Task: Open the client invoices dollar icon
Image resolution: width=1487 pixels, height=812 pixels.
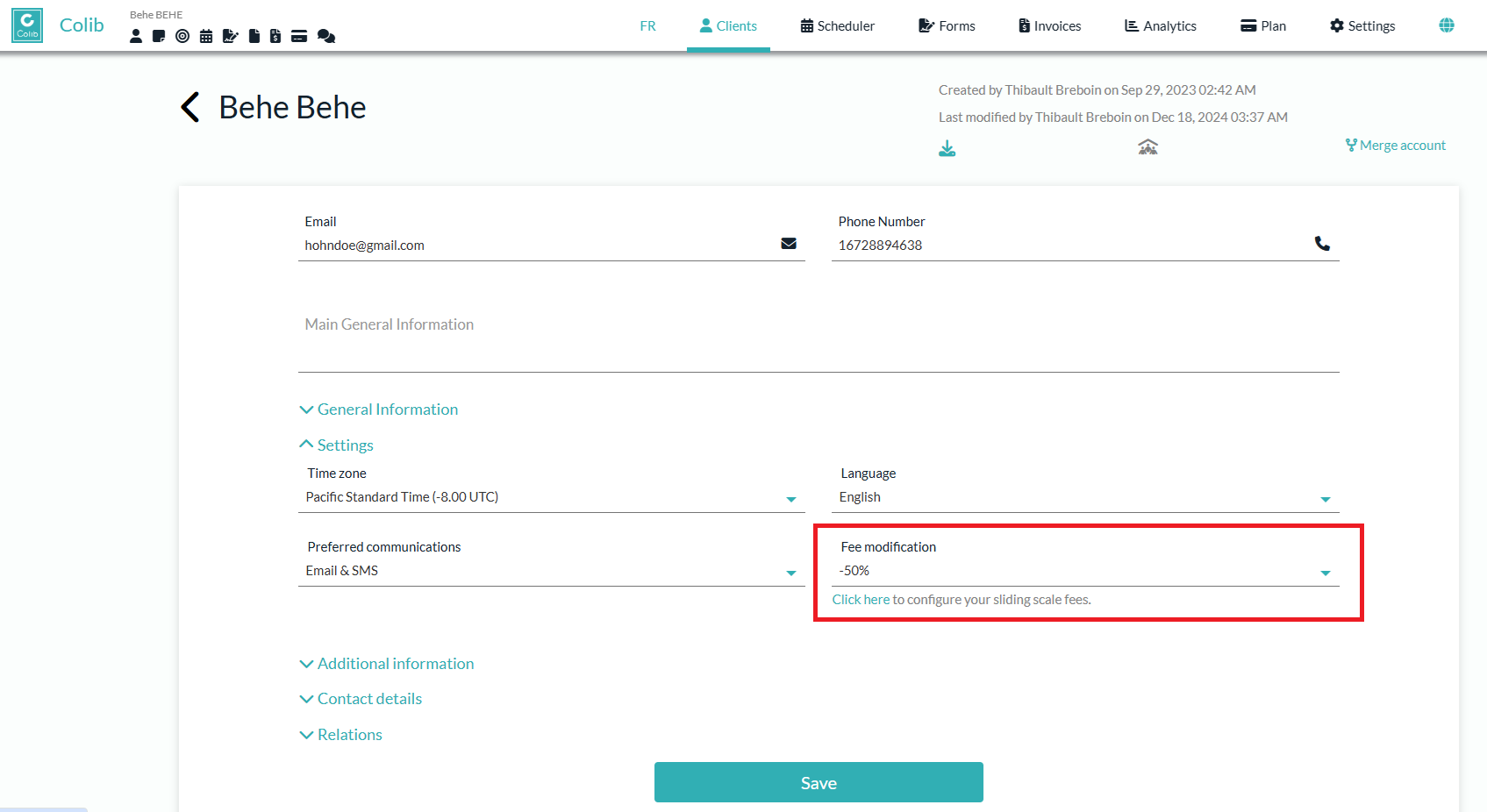Action: [275, 36]
